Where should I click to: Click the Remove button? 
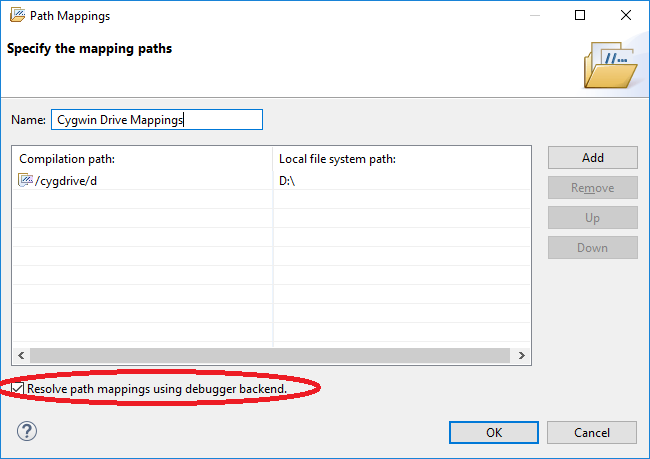[x=593, y=188]
